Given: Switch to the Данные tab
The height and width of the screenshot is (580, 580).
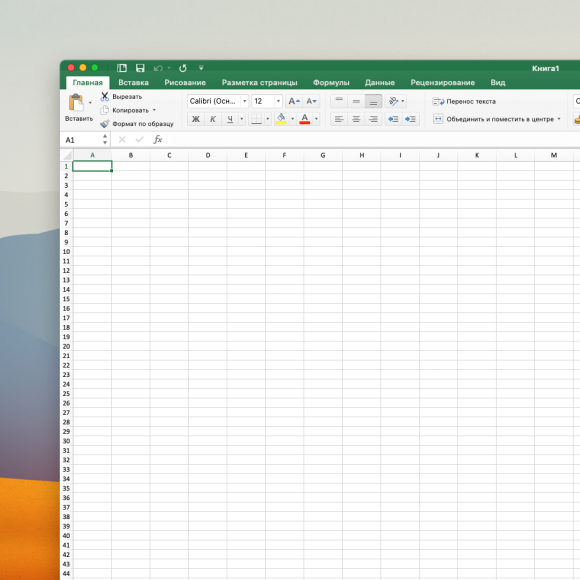Looking at the screenshot, I should pyautogui.click(x=380, y=82).
